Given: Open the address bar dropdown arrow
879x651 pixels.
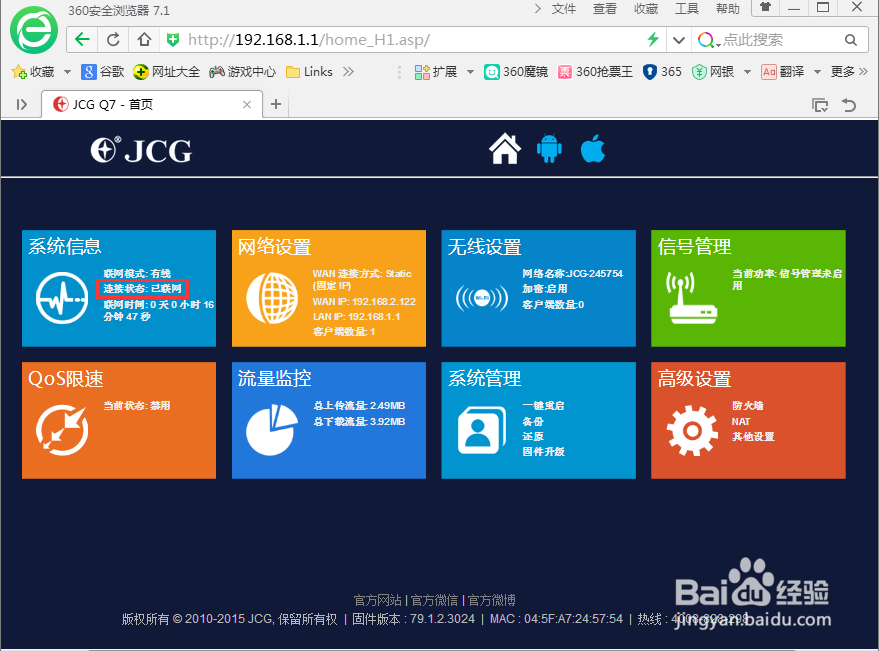Looking at the screenshot, I should [678, 39].
